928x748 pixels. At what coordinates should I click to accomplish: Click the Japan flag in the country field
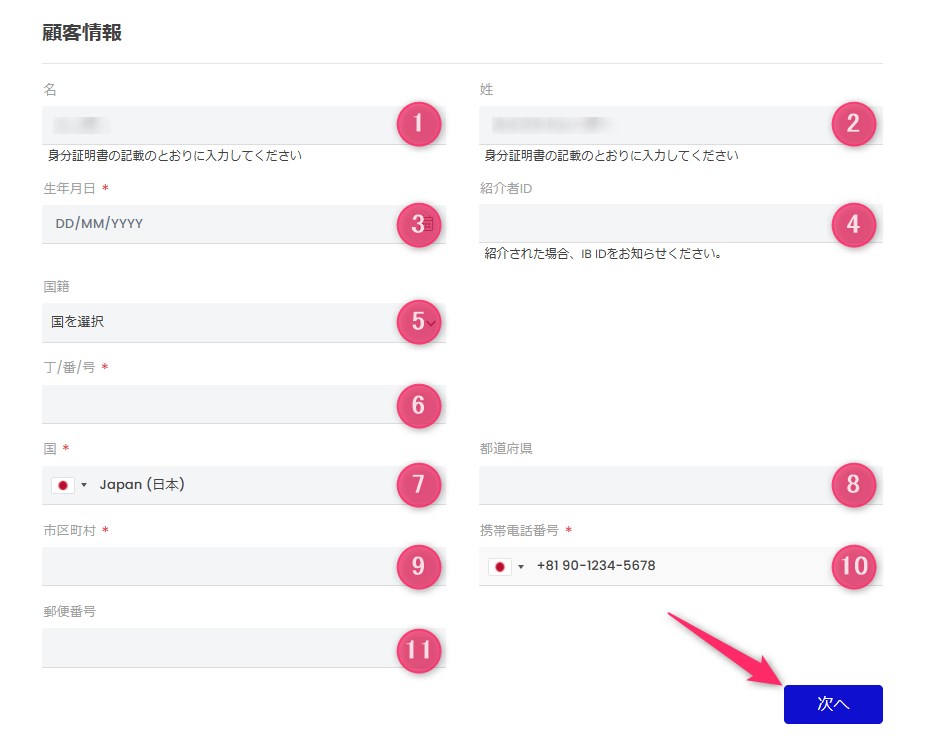(x=63, y=485)
